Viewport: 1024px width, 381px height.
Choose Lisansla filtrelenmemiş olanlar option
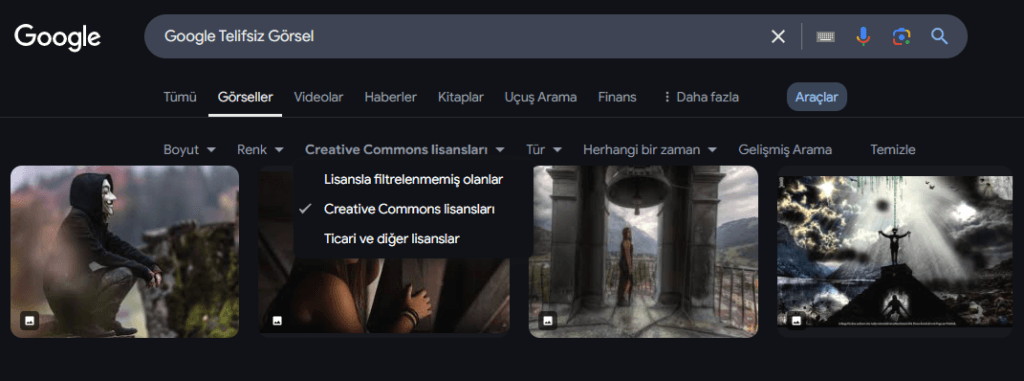point(413,179)
